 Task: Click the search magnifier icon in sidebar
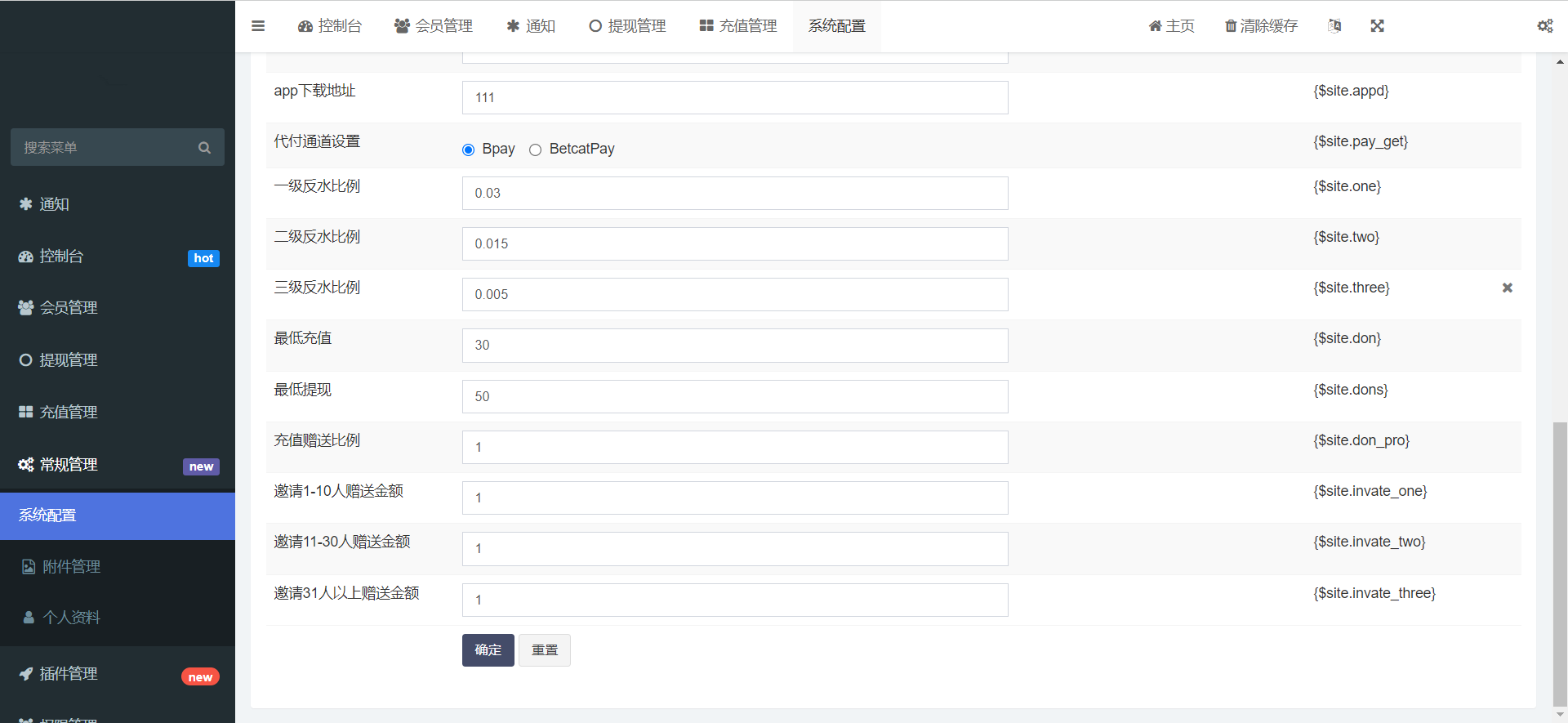[x=204, y=148]
